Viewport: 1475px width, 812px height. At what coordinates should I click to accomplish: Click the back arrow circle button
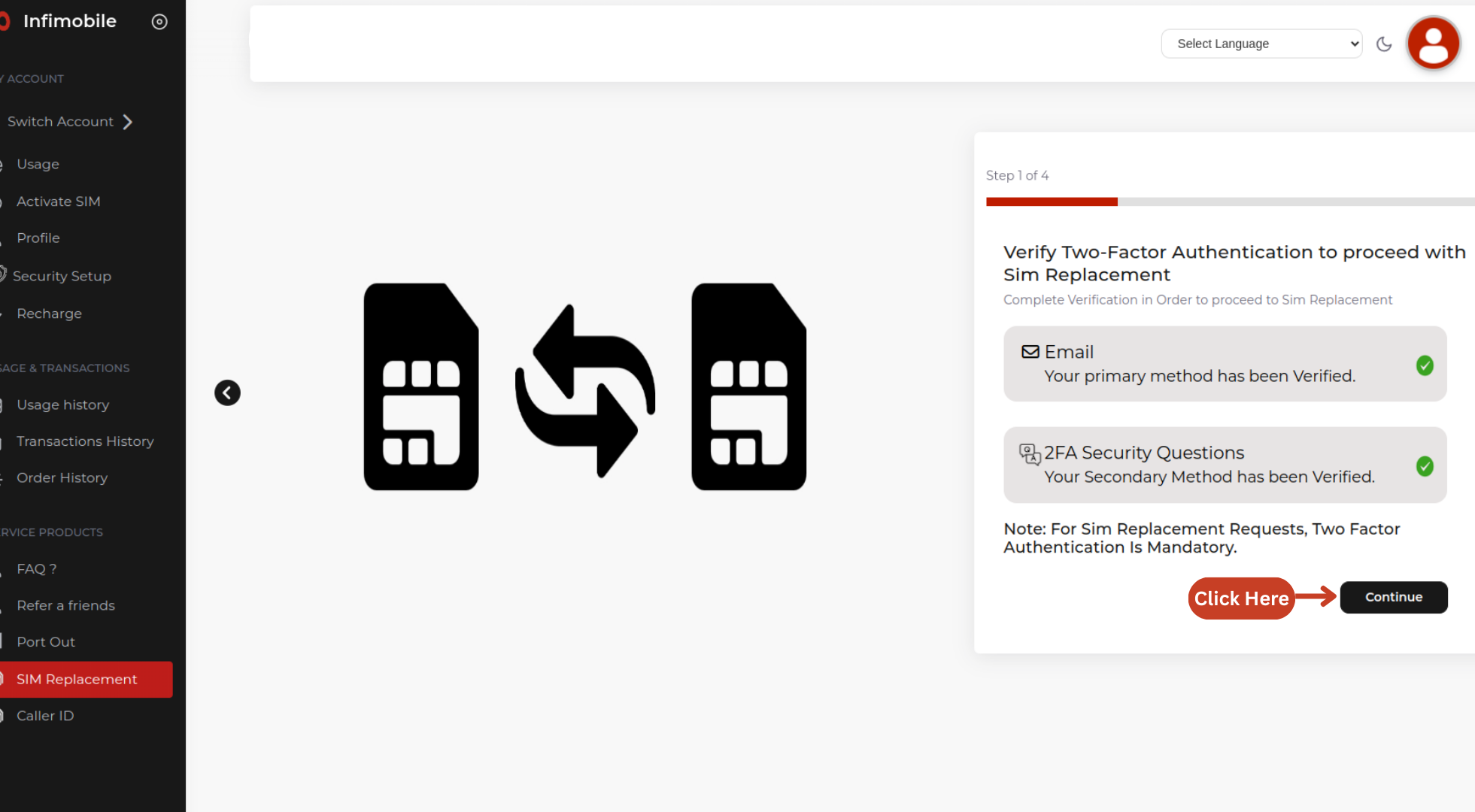pyautogui.click(x=227, y=392)
